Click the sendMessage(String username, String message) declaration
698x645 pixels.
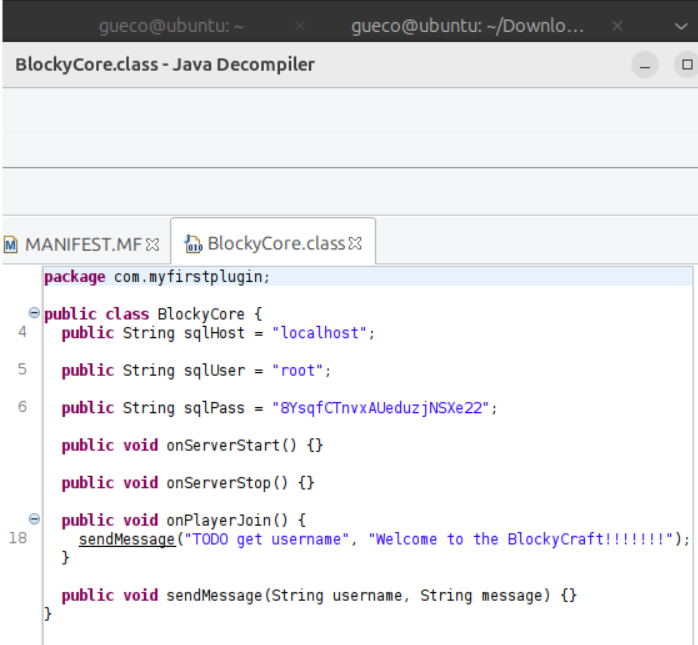coord(319,595)
